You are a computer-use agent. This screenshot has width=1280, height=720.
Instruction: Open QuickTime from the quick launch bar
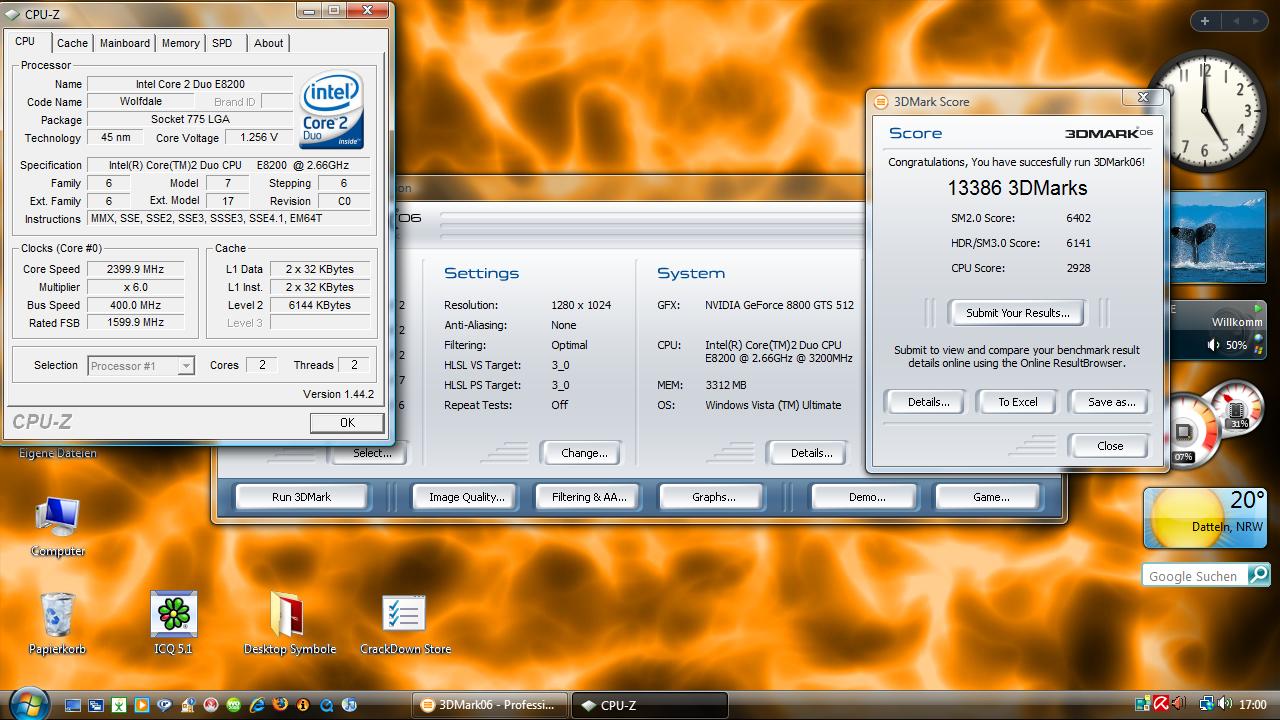pos(326,705)
